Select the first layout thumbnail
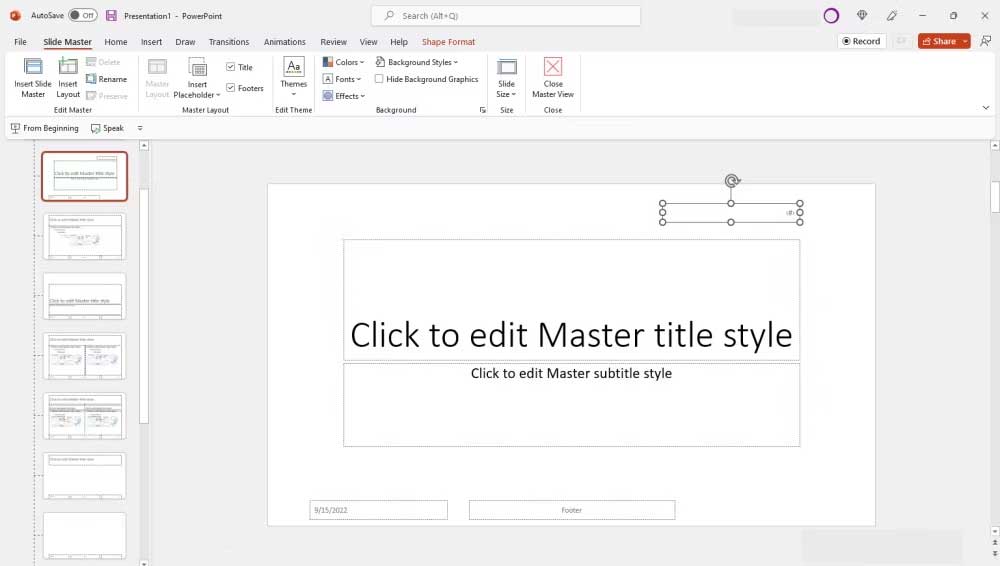Viewport: 1000px width, 566px height. (84, 176)
